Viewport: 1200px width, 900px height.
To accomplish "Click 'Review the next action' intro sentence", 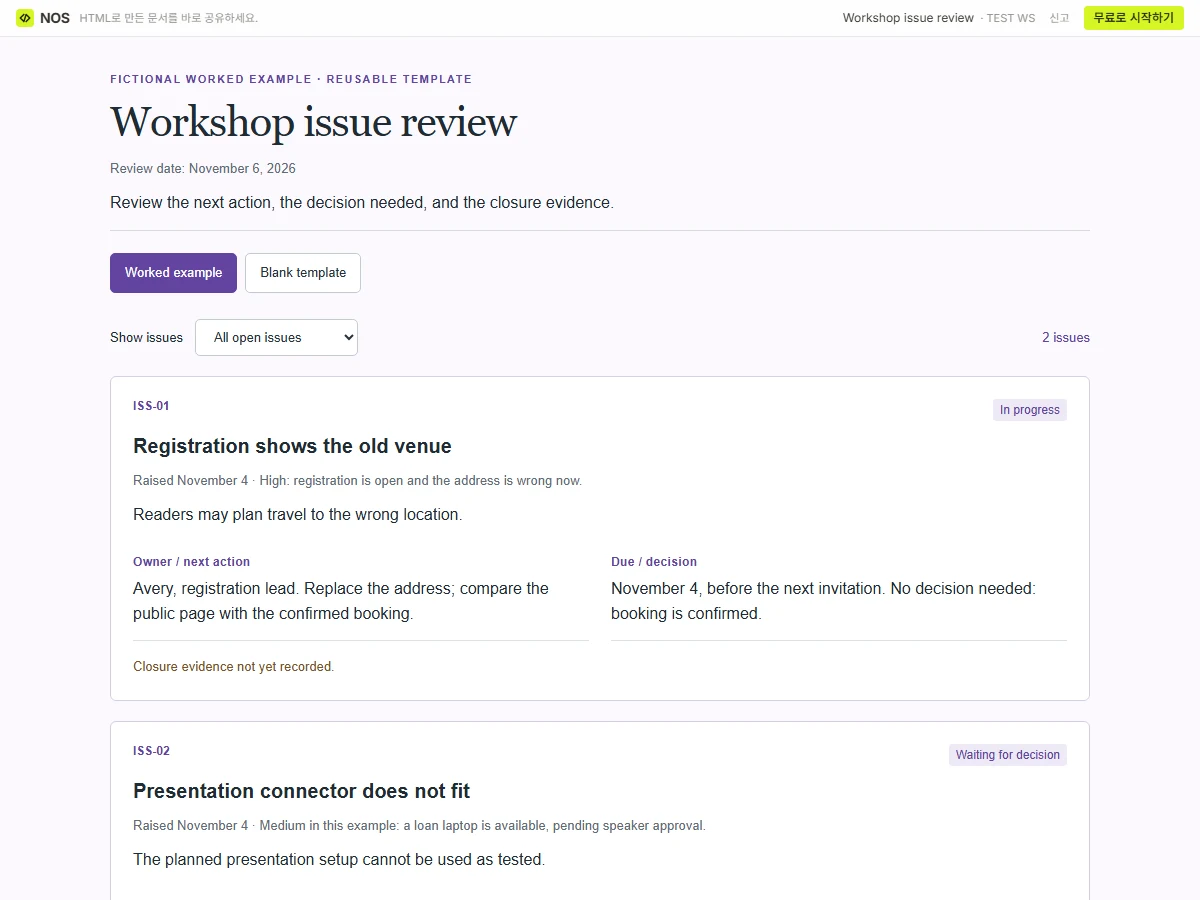I will [x=361, y=203].
